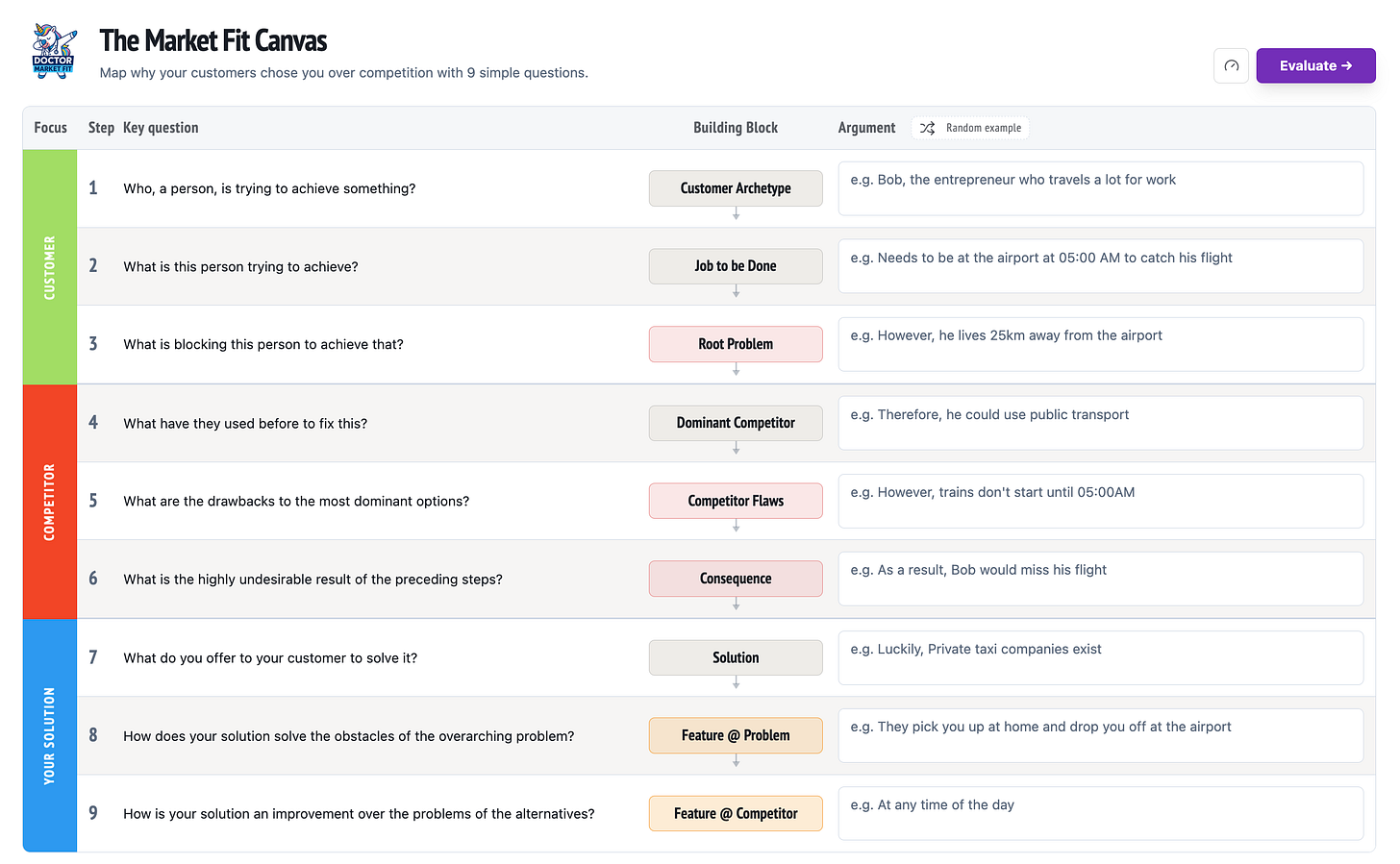This screenshot has height=864, width=1400.
Task: Select the Feature @ Problem block
Action: click(x=736, y=735)
